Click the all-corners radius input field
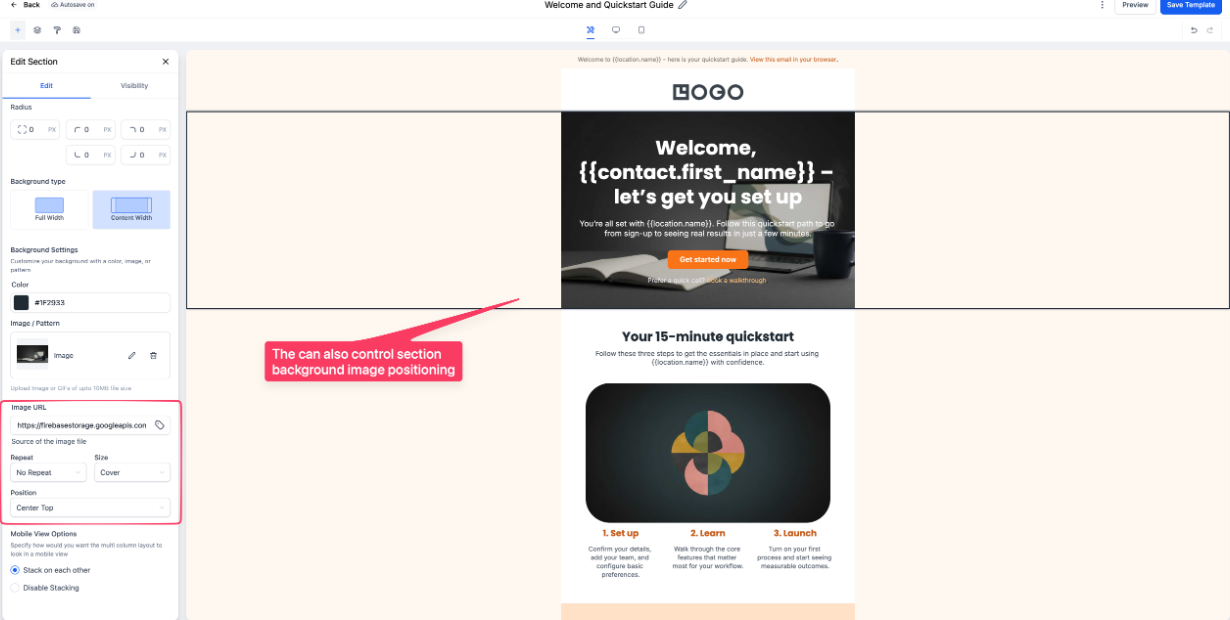The height and width of the screenshot is (620, 1230). click(35, 129)
